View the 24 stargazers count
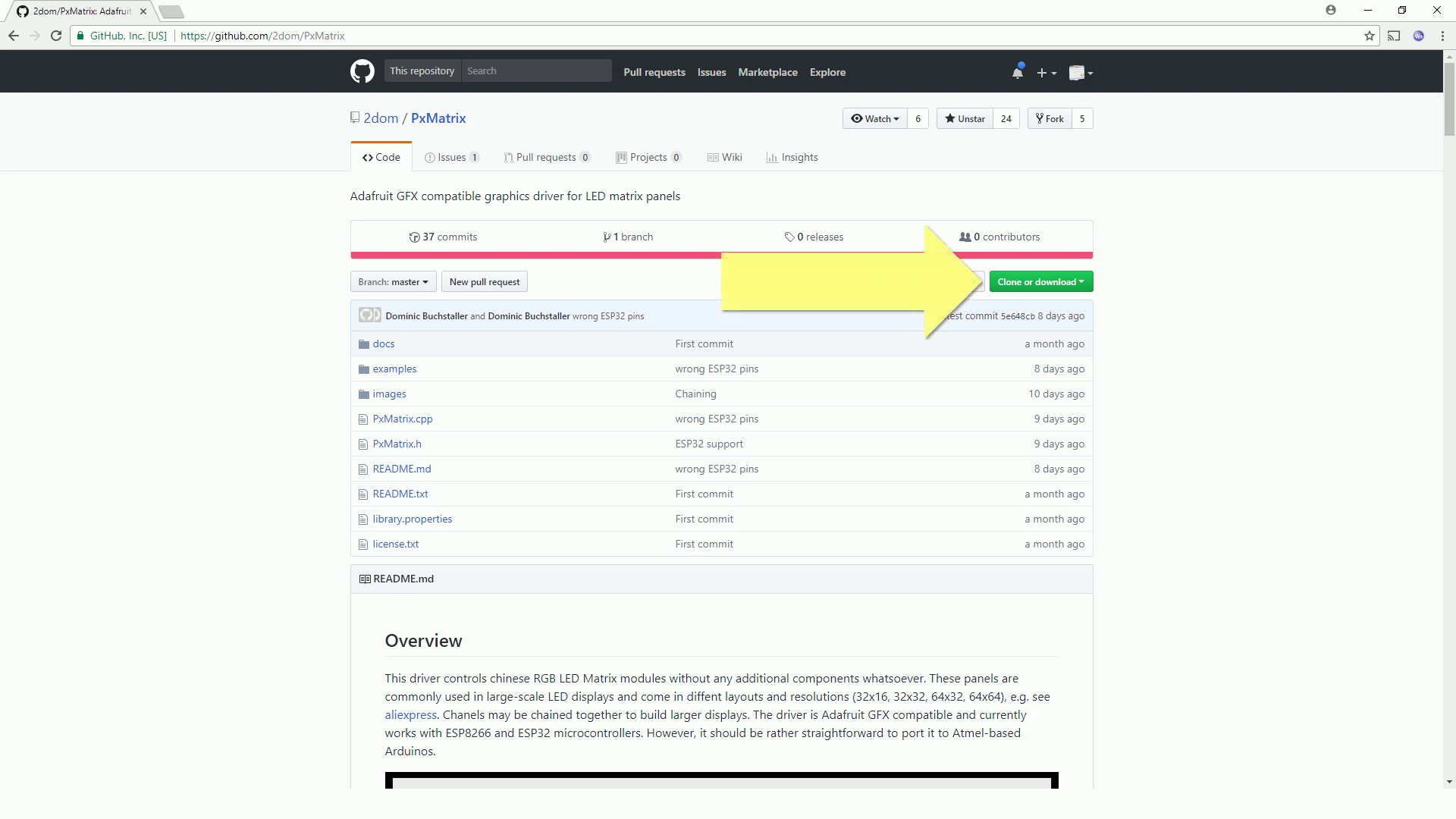The image size is (1456, 819). click(1006, 119)
